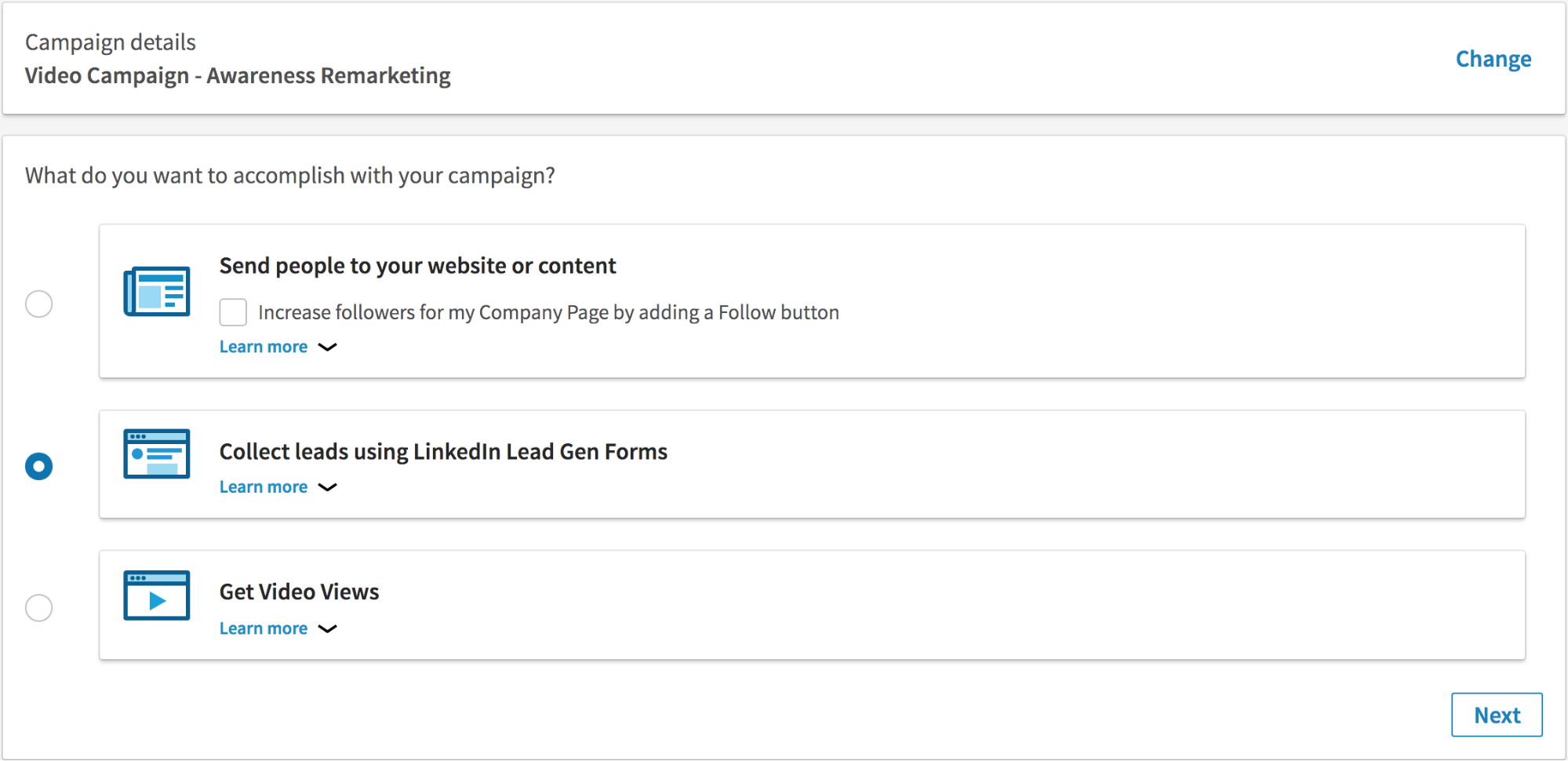
Task: Click the 'Video Campaign - Awareness Remarketing' campaign name
Action: (238, 75)
